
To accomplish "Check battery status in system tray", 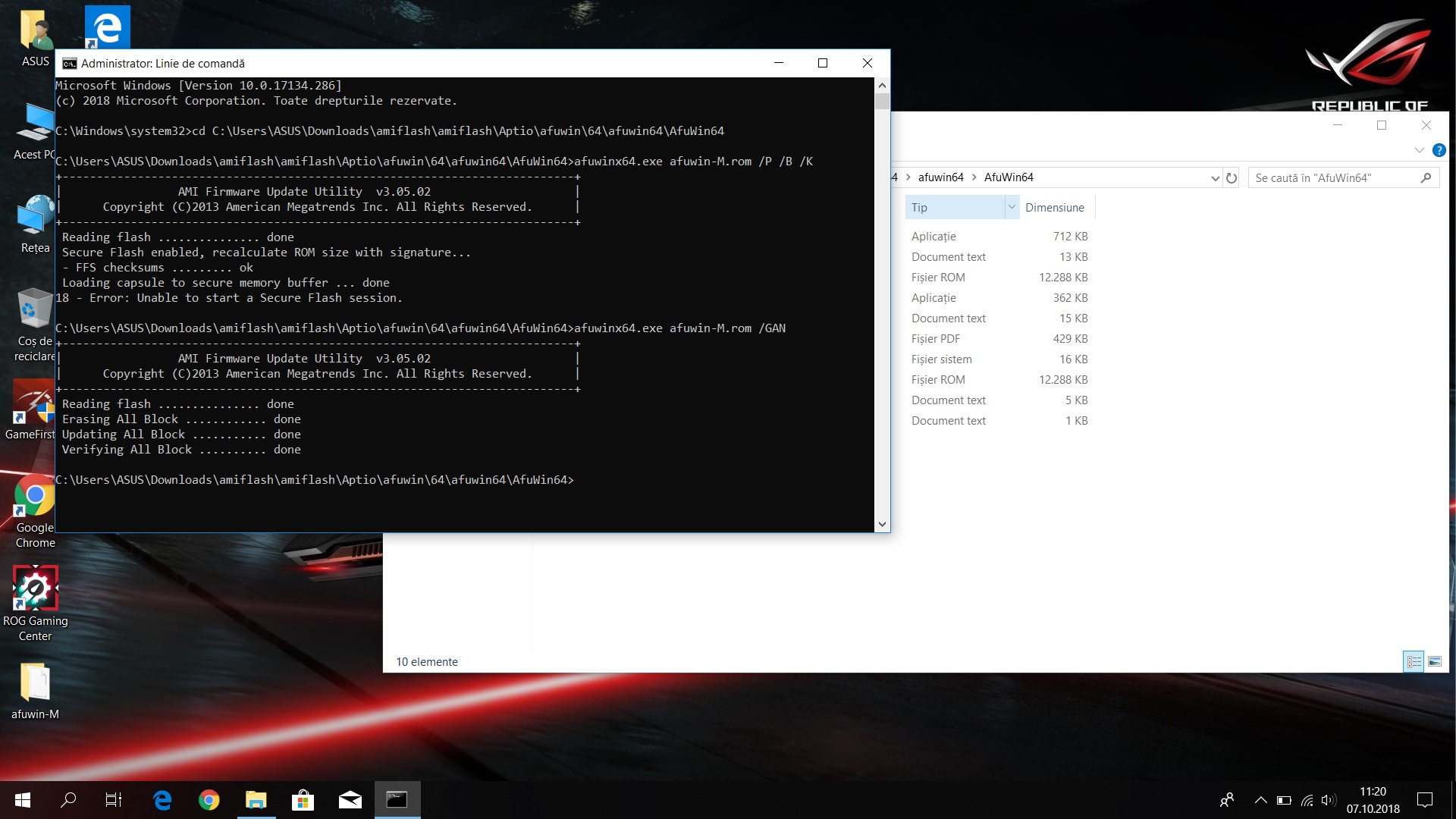I will point(1284,800).
